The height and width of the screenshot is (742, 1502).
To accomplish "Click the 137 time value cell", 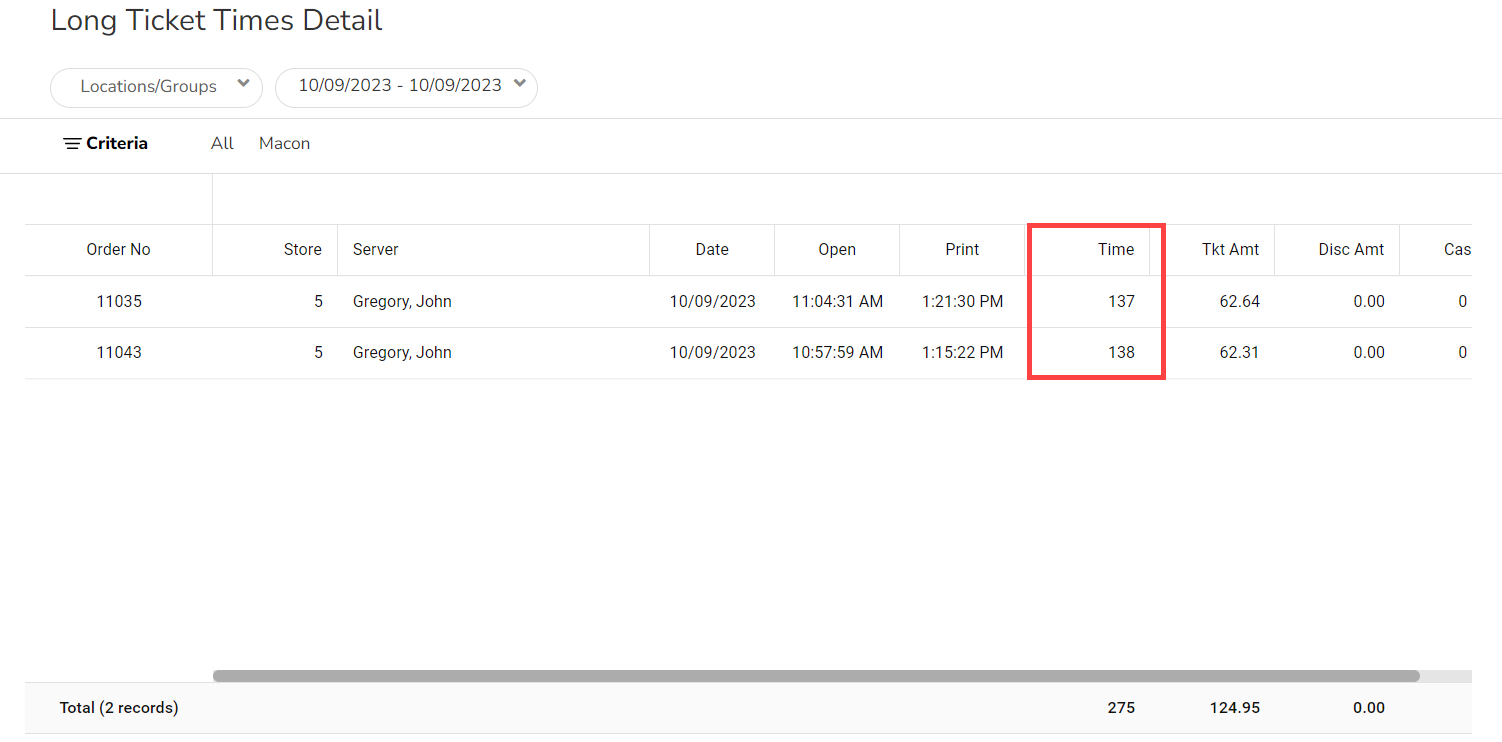I will click(x=1121, y=301).
